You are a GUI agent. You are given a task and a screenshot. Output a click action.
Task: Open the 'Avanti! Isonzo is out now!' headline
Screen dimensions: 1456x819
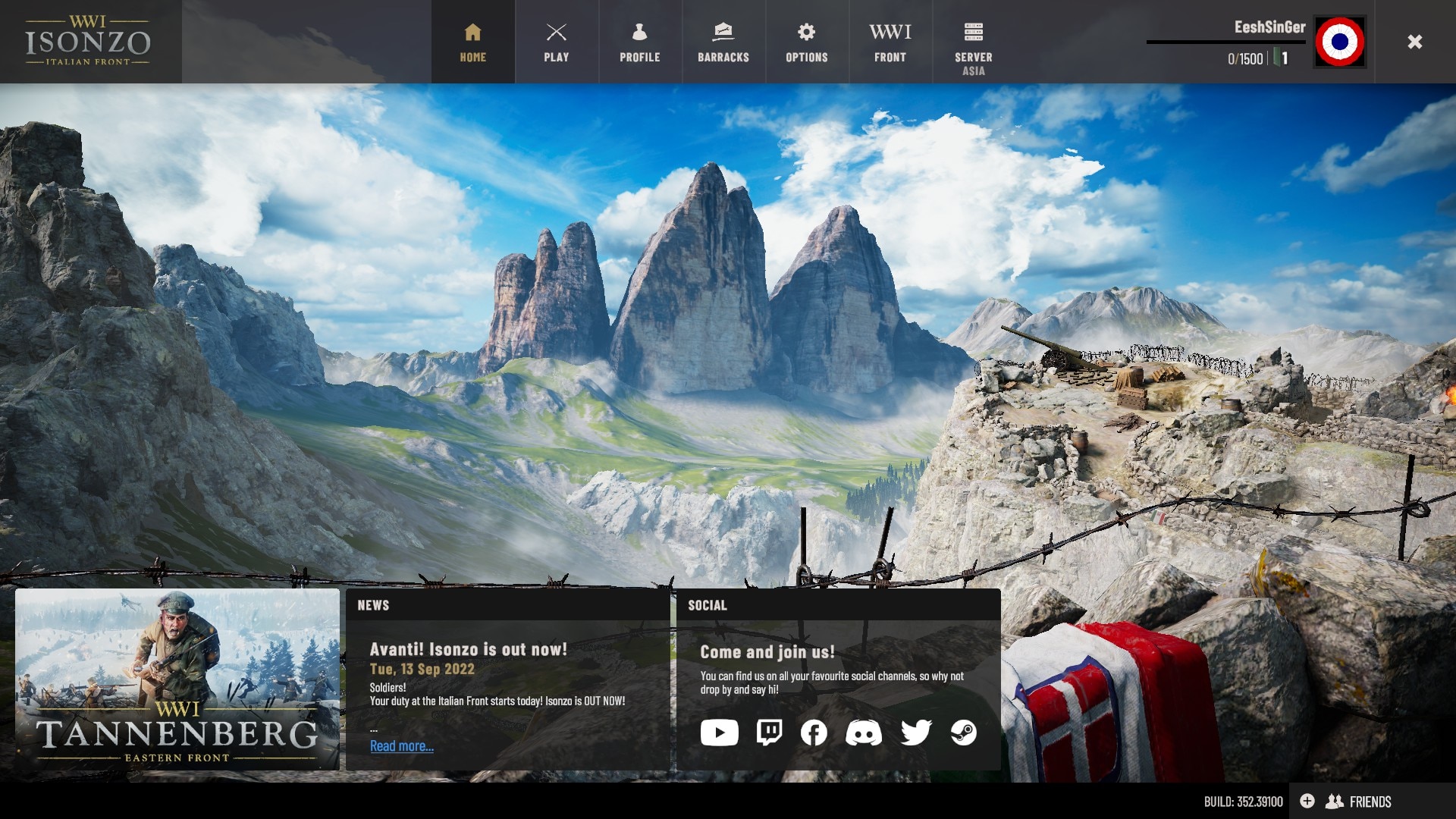click(468, 649)
